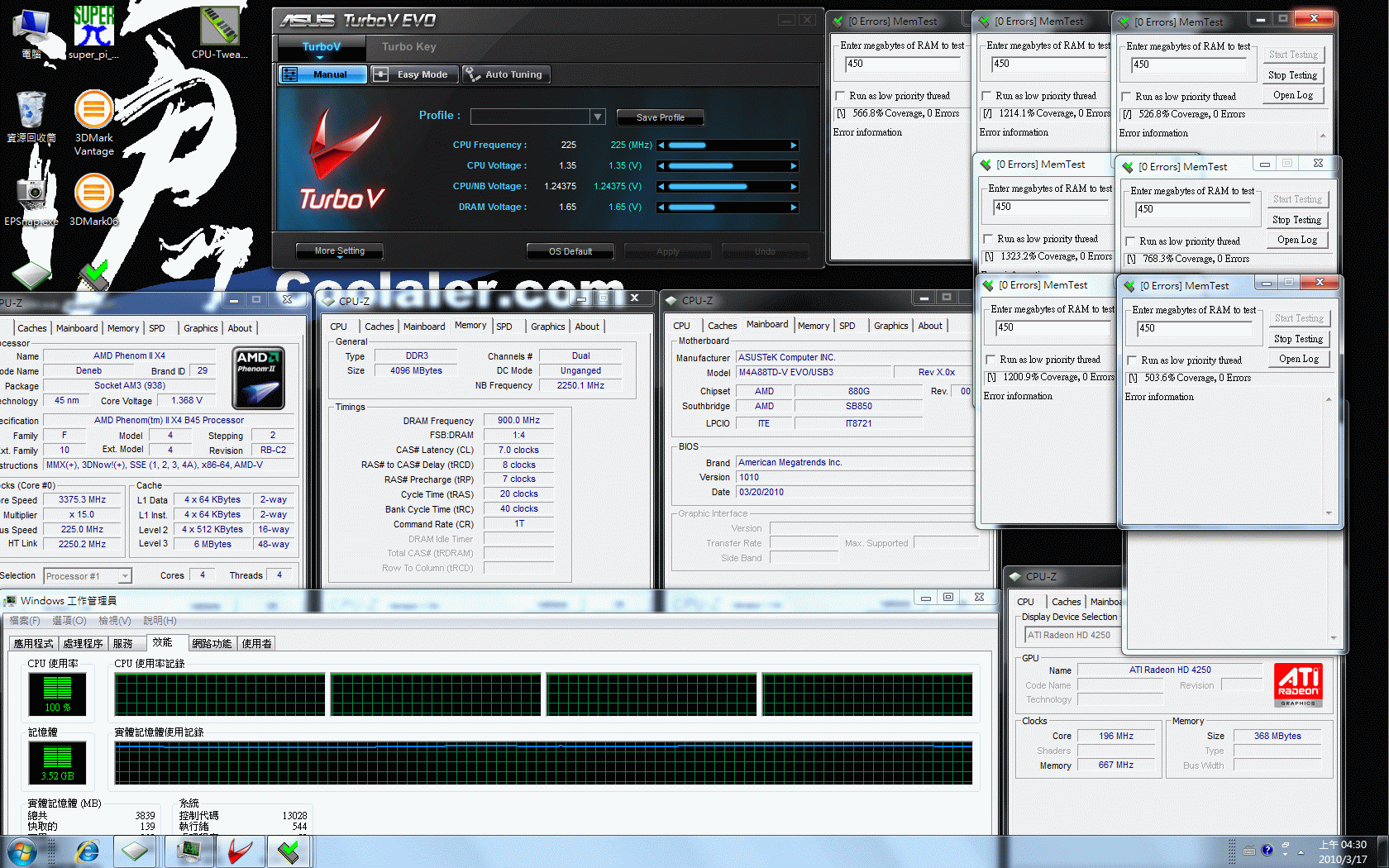Click the AMD Phenom II logo in CPU-Z
1389x868 pixels.
pyautogui.click(x=259, y=378)
